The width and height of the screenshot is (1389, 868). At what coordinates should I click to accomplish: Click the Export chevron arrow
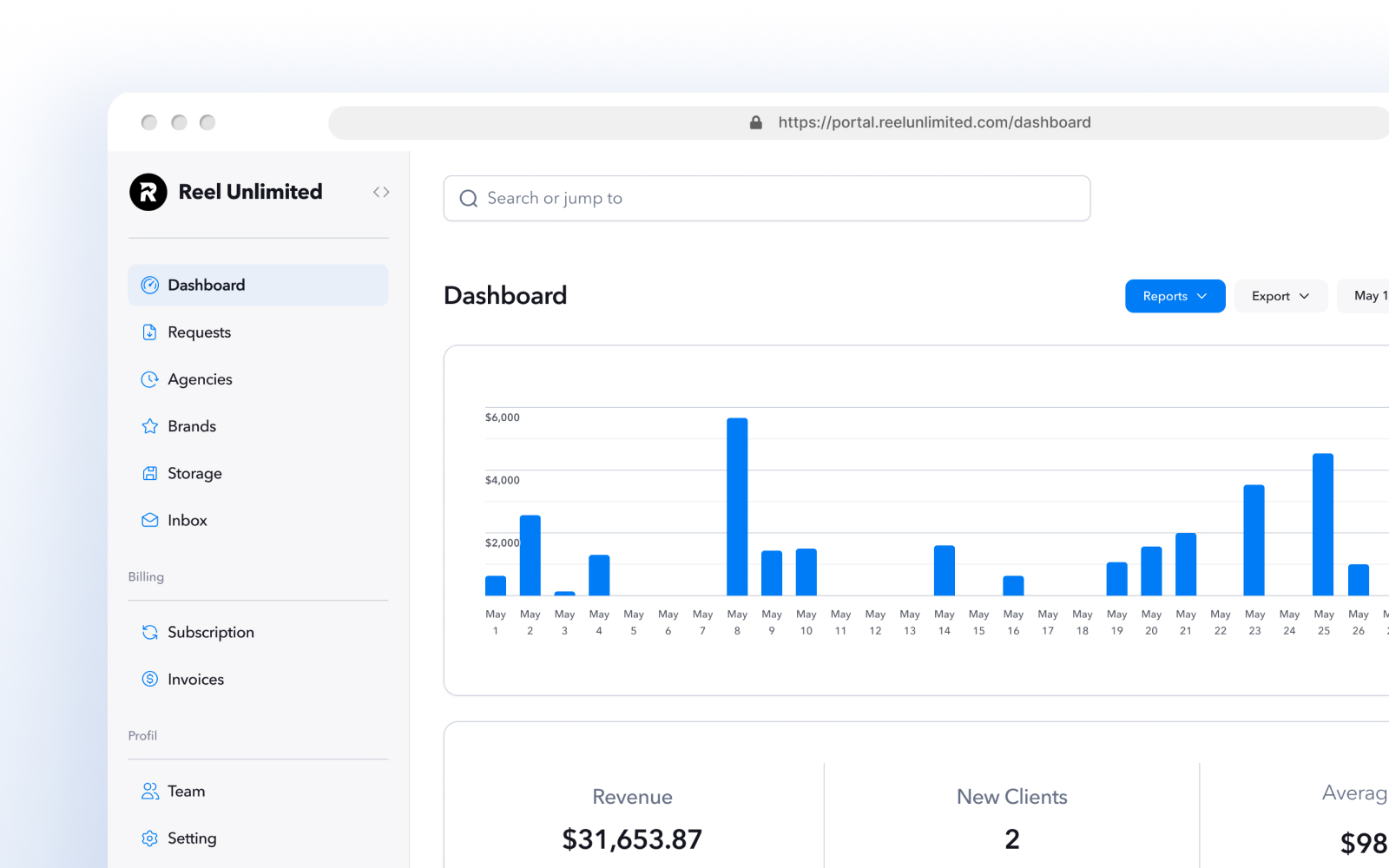(1304, 296)
